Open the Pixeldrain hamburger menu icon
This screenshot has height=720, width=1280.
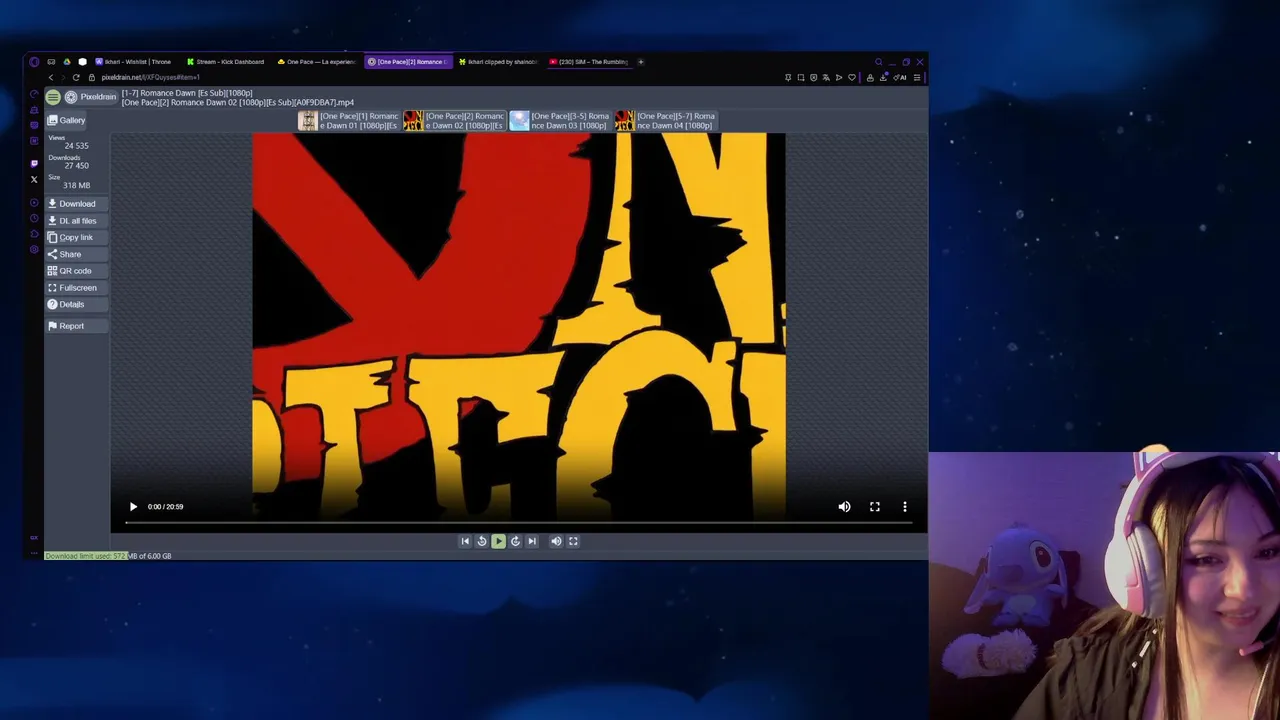pyautogui.click(x=53, y=97)
